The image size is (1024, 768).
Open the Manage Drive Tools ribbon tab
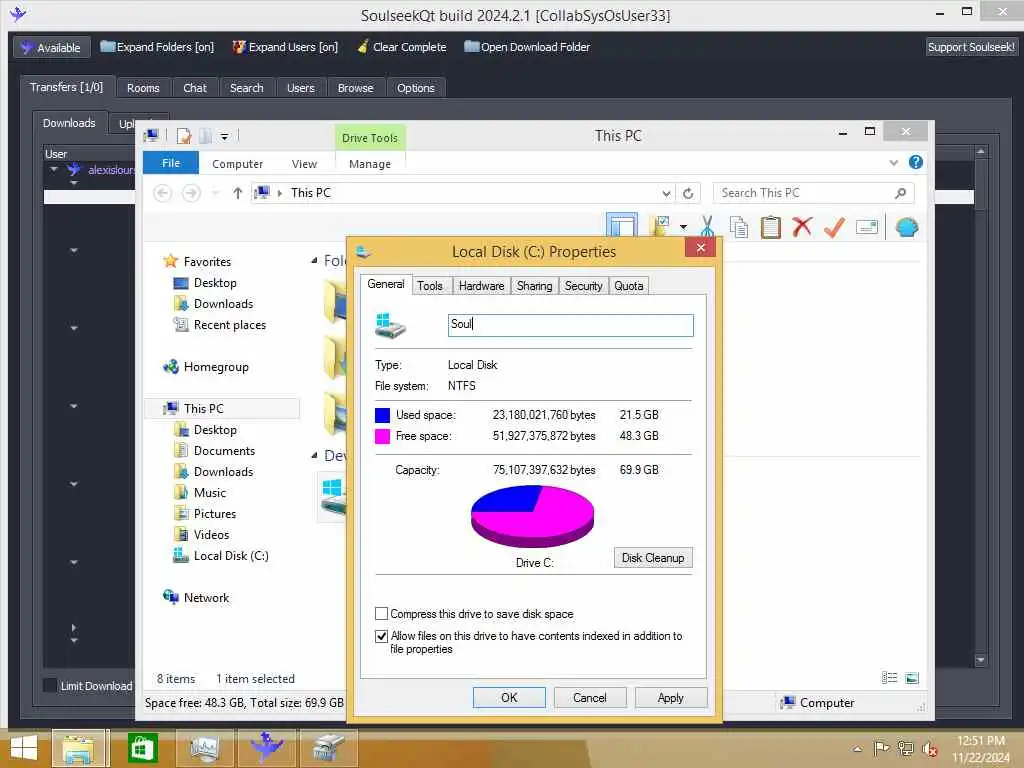[370, 164]
